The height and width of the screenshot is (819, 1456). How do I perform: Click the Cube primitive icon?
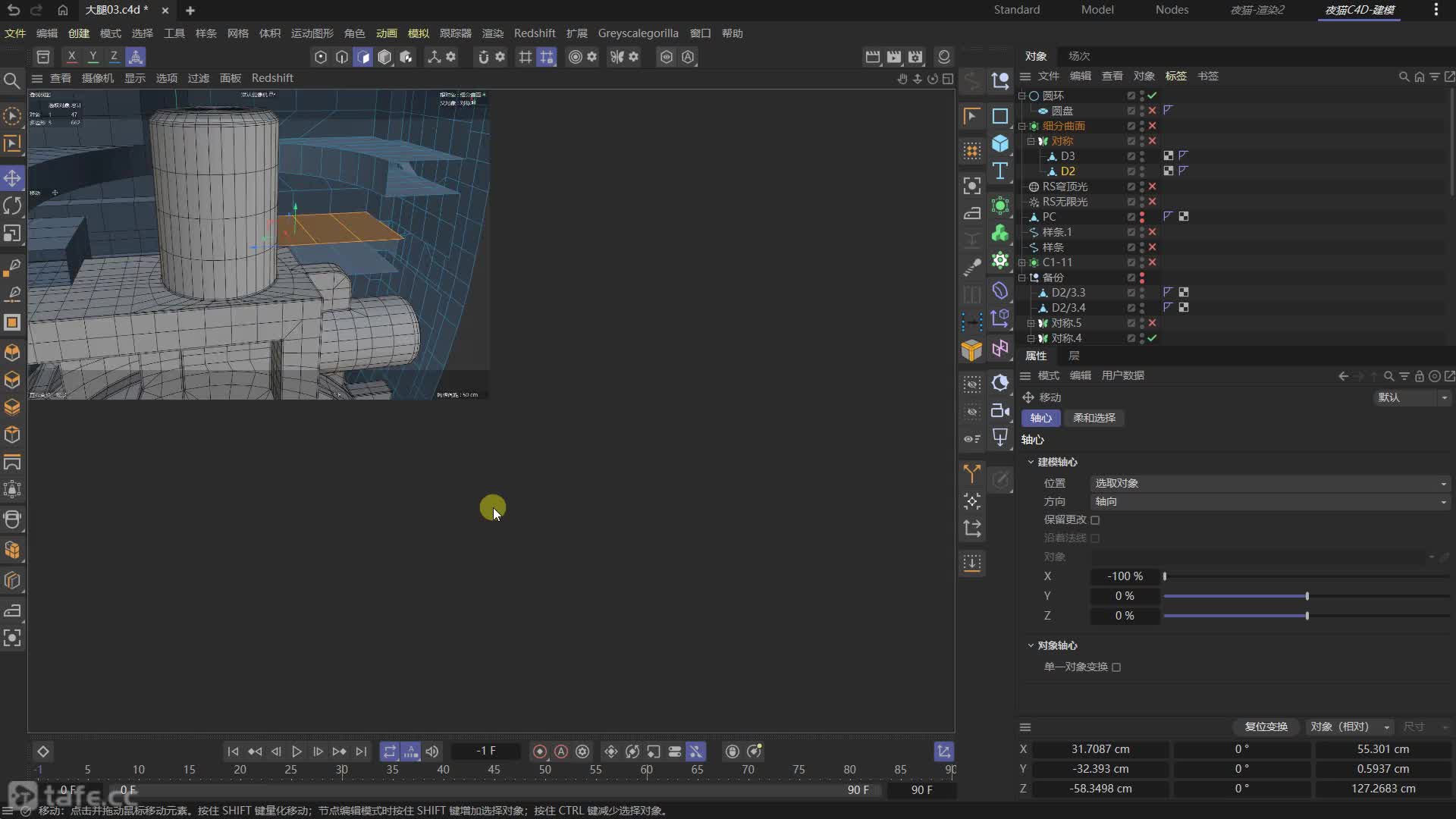click(1000, 143)
